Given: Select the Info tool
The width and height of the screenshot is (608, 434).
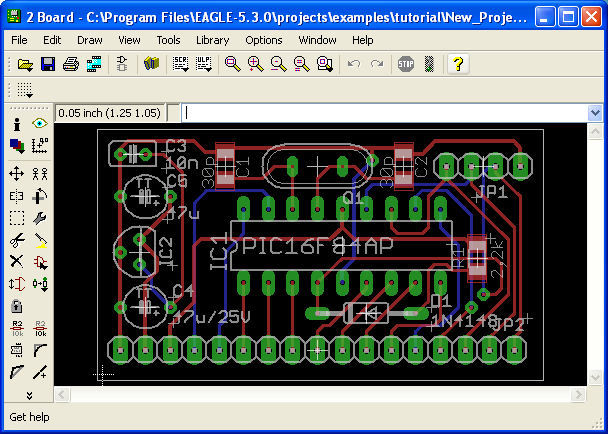Looking at the screenshot, I should 17,124.
